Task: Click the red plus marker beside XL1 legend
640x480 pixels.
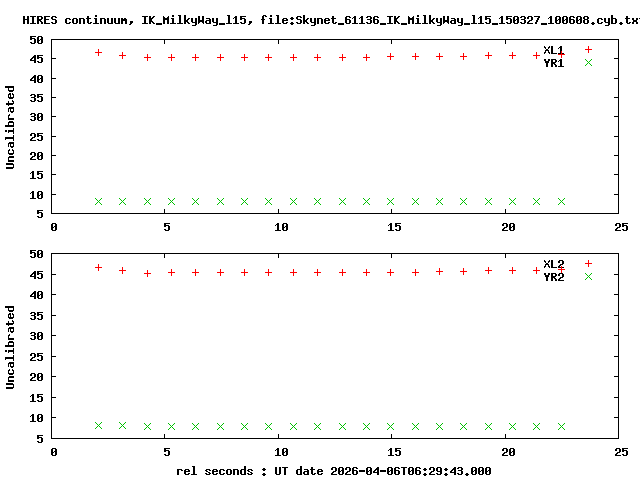Action: click(x=588, y=50)
